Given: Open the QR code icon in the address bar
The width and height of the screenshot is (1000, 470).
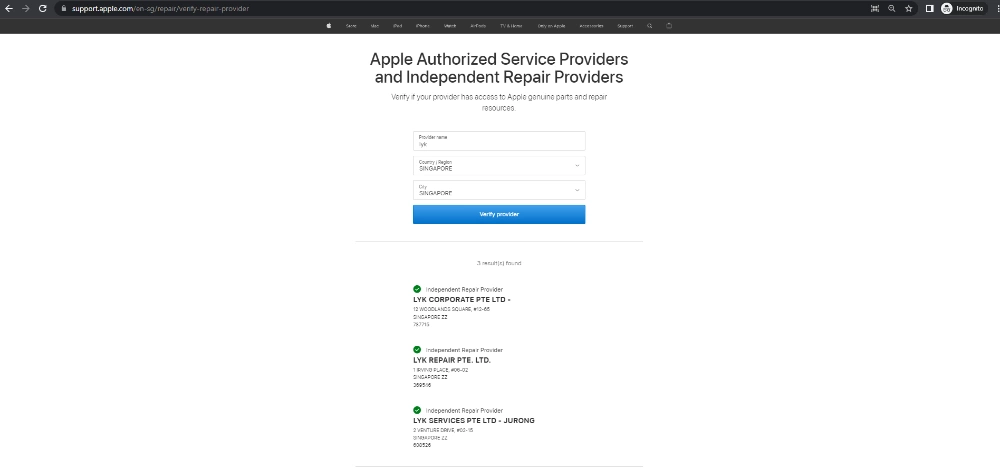Looking at the screenshot, I should pos(874,9).
